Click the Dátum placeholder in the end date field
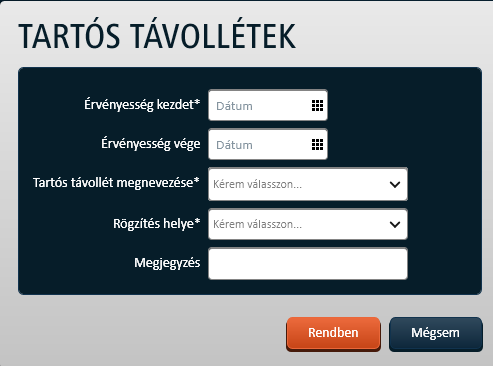 click(234, 145)
